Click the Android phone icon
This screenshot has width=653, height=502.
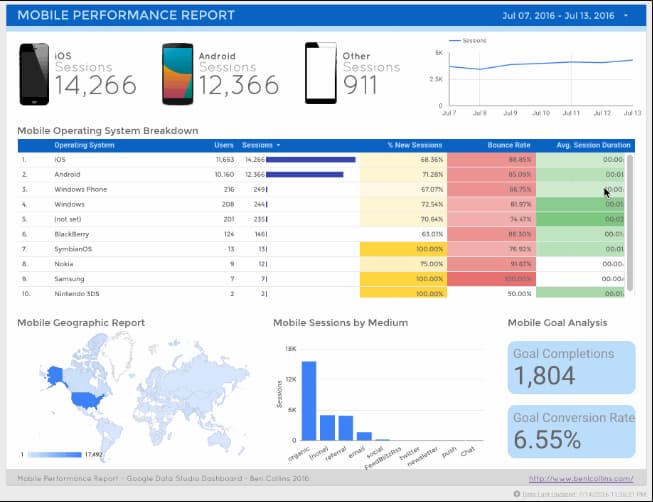177,74
